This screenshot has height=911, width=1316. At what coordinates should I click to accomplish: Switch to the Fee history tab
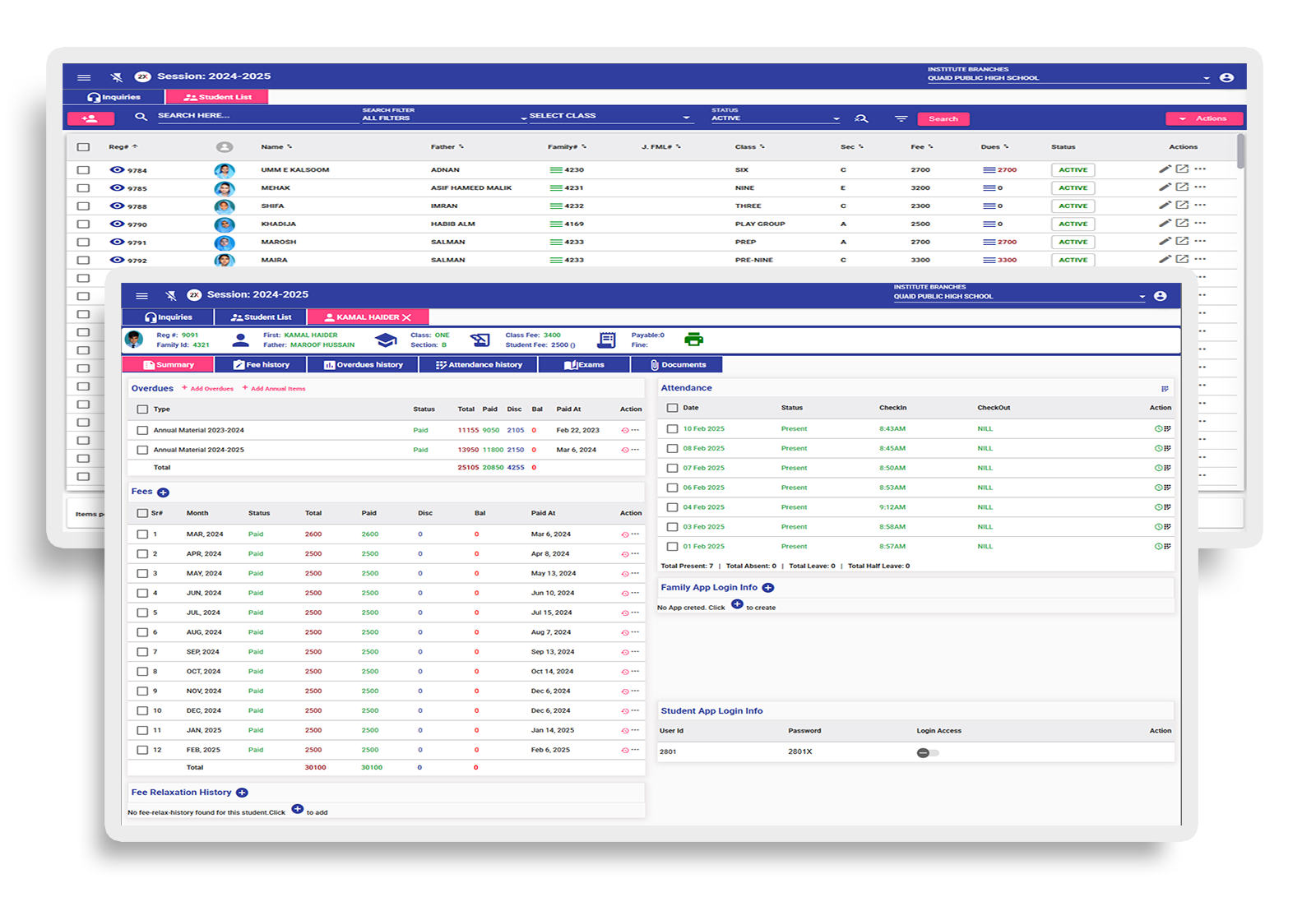tap(261, 365)
